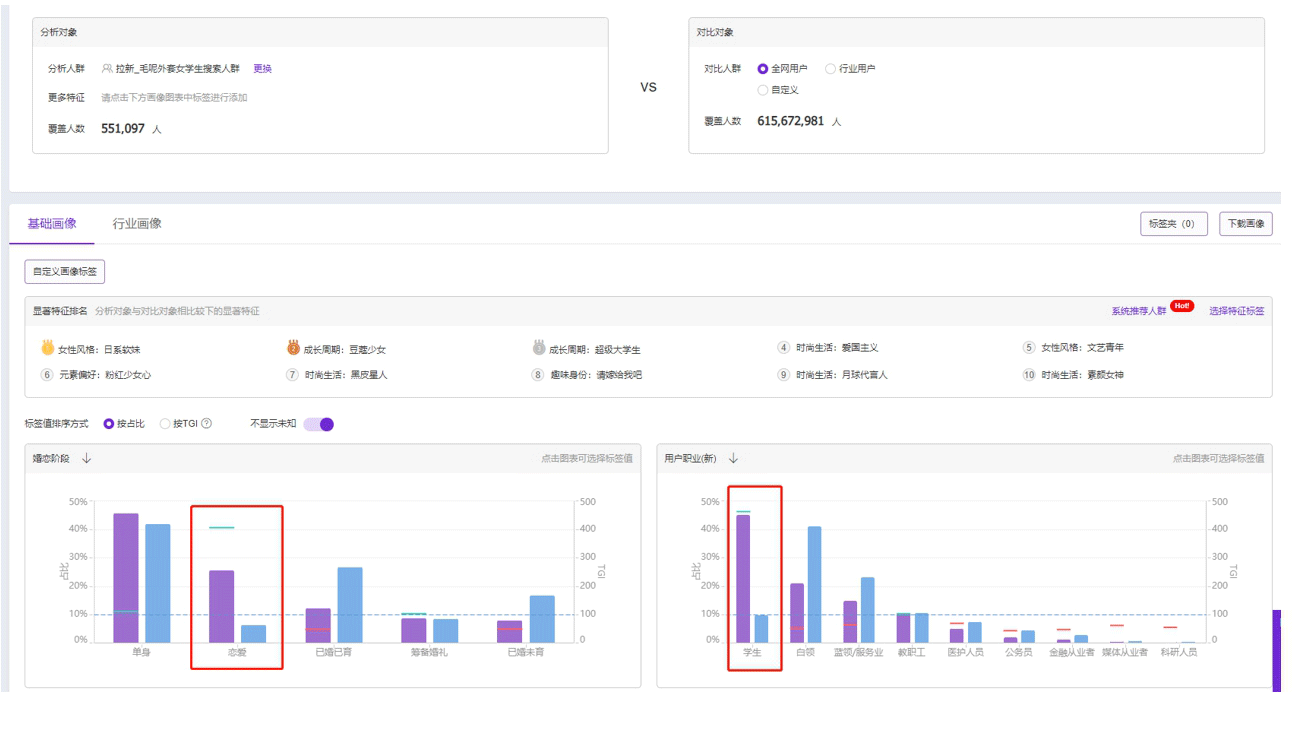Click the gold medal icon for 日系软妹

[47, 348]
